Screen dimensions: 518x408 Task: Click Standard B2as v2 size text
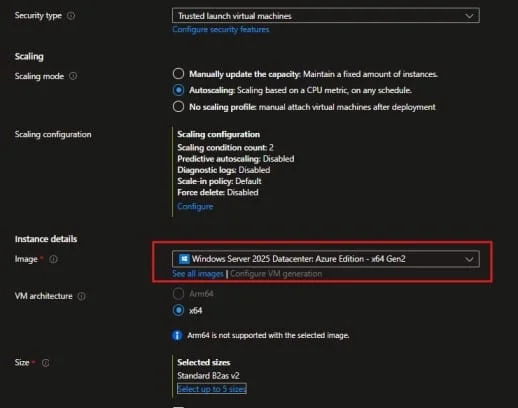pyautogui.click(x=208, y=376)
